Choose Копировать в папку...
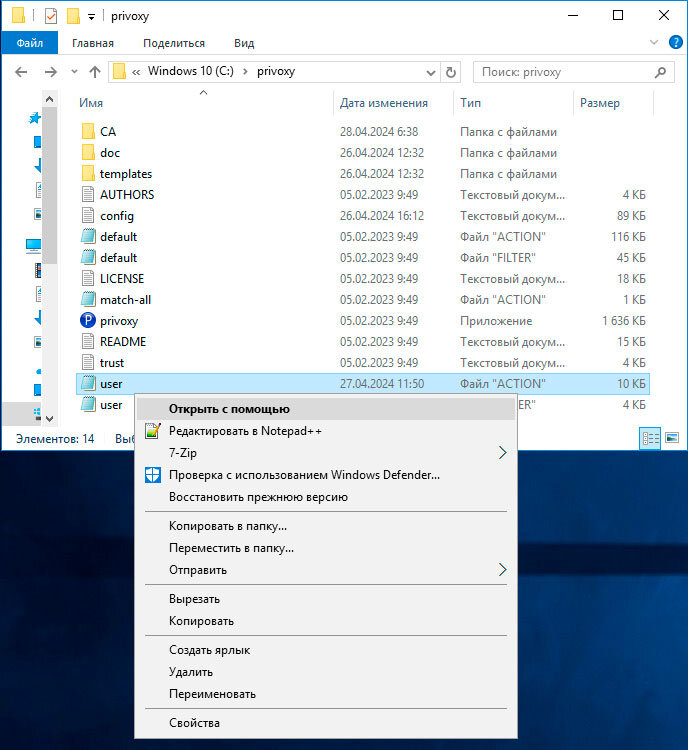 (x=325, y=526)
